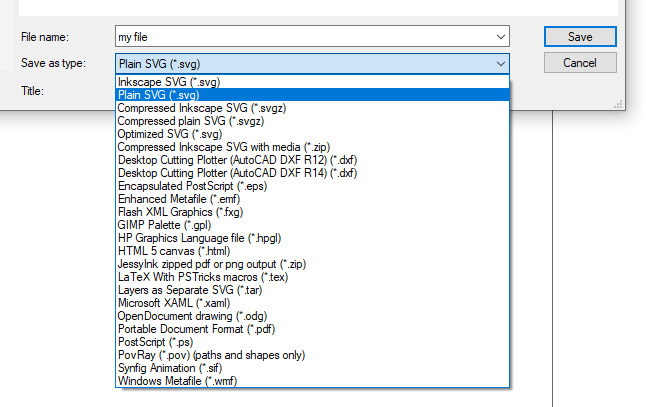Select OpenDocument drawing (*.odg)
The width and height of the screenshot is (646, 407).
coord(312,316)
